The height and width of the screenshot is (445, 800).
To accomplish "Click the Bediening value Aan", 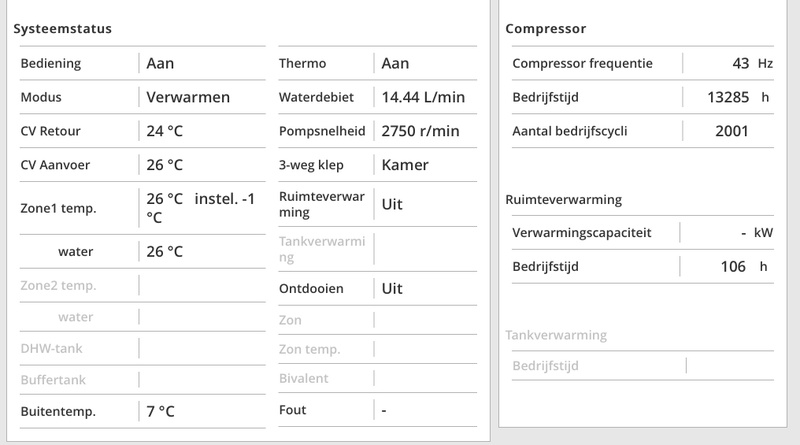I will click(161, 63).
